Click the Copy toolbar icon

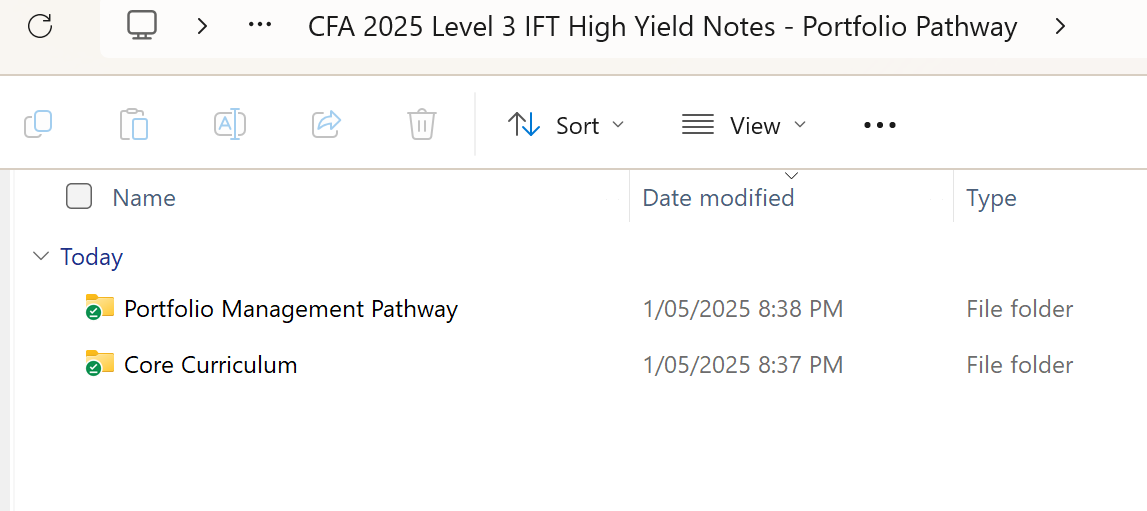tap(38, 124)
